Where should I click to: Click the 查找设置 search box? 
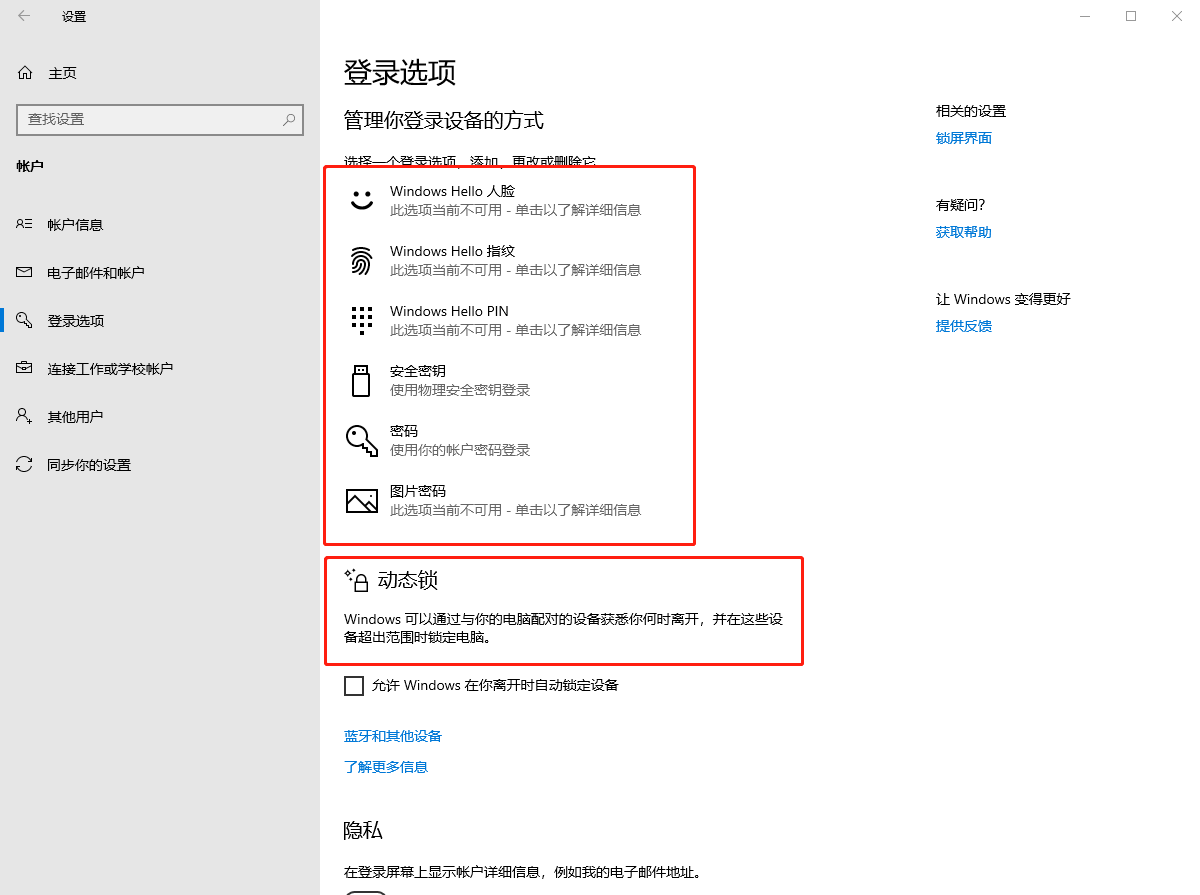tap(160, 119)
